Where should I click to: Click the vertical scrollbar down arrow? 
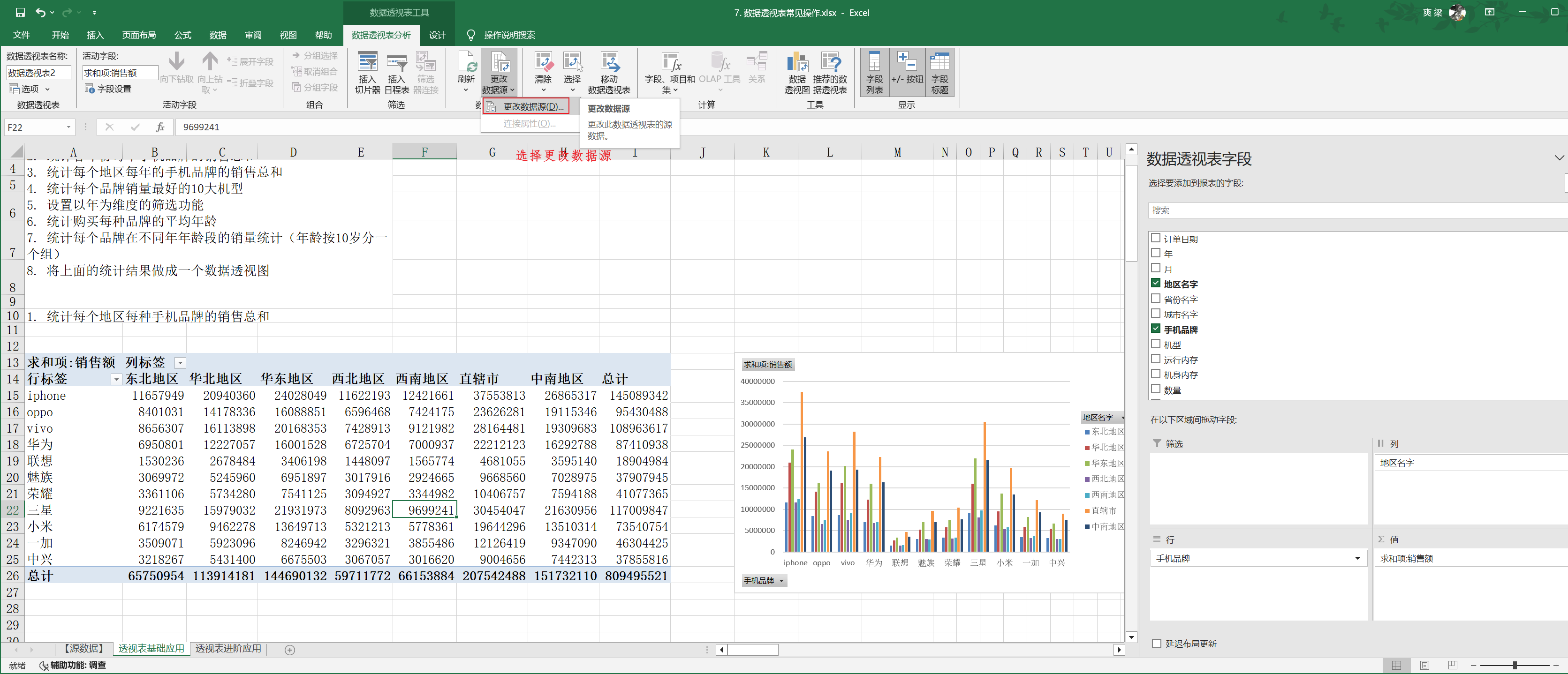[x=1132, y=637]
